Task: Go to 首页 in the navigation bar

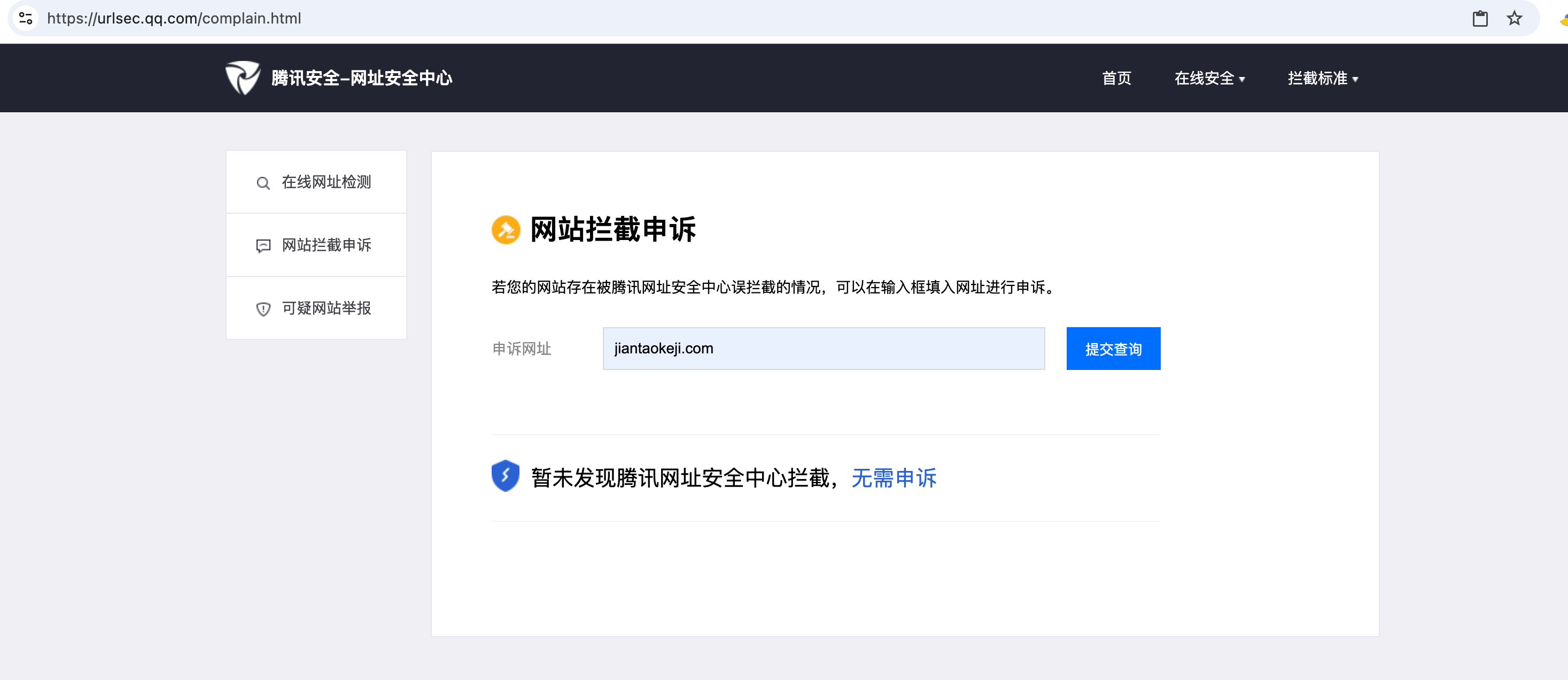Action: click(1116, 79)
